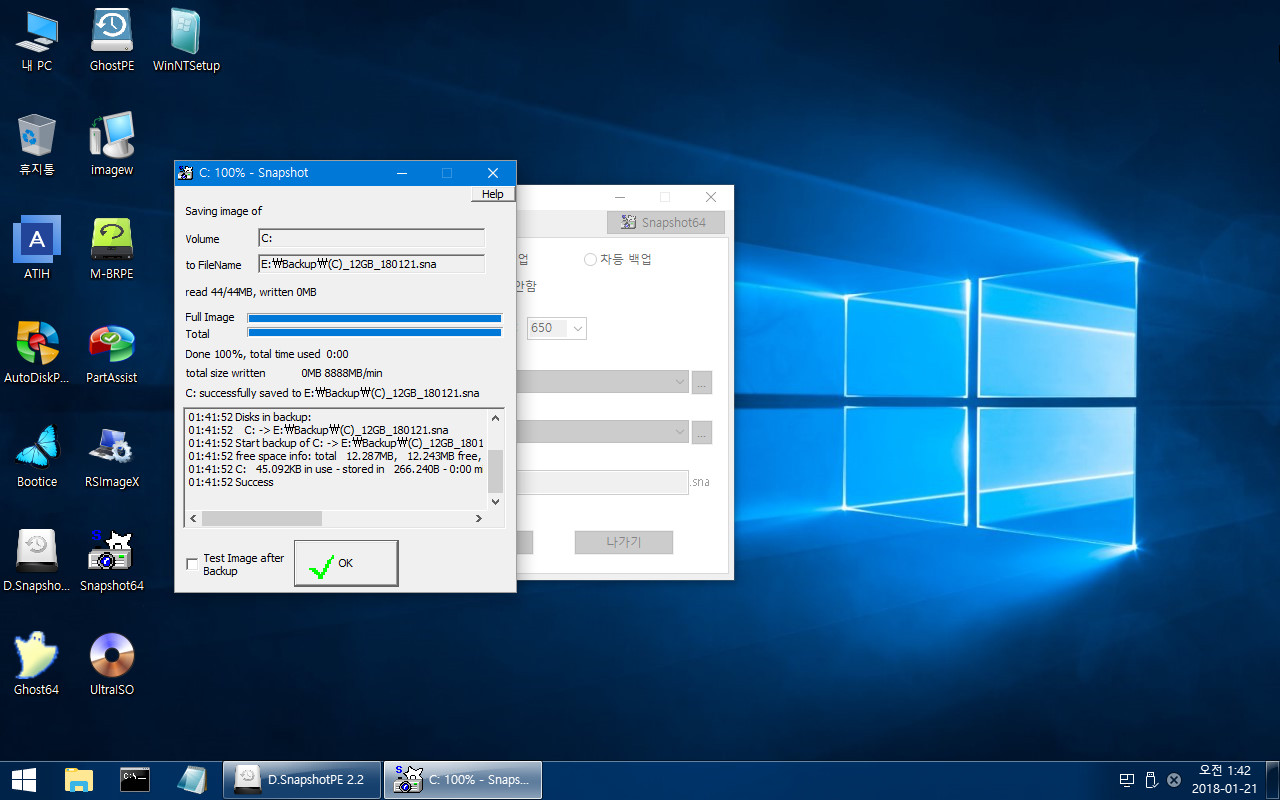Launch the GhostPE desktop icon
The height and width of the screenshot is (800, 1280).
[x=112, y=40]
